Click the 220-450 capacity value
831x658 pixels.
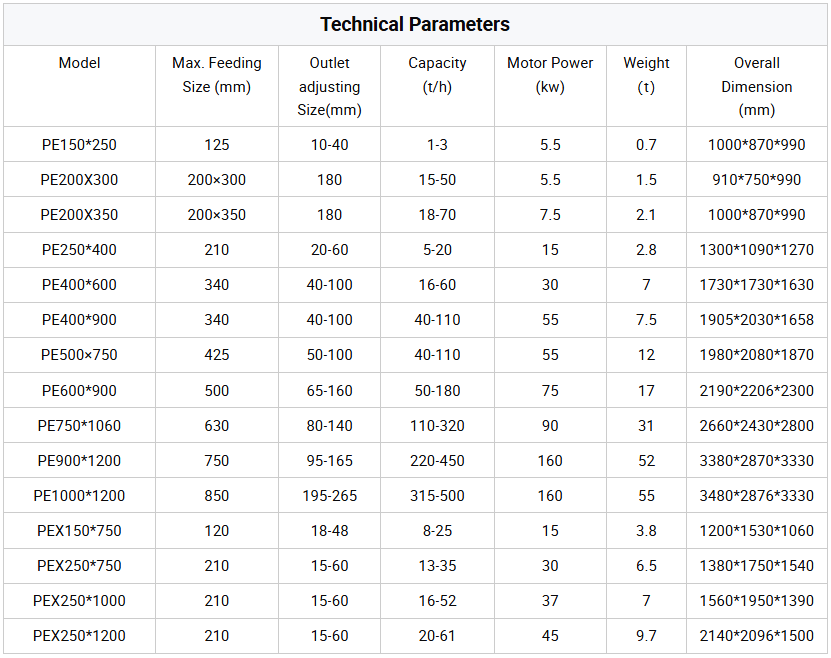(x=437, y=461)
